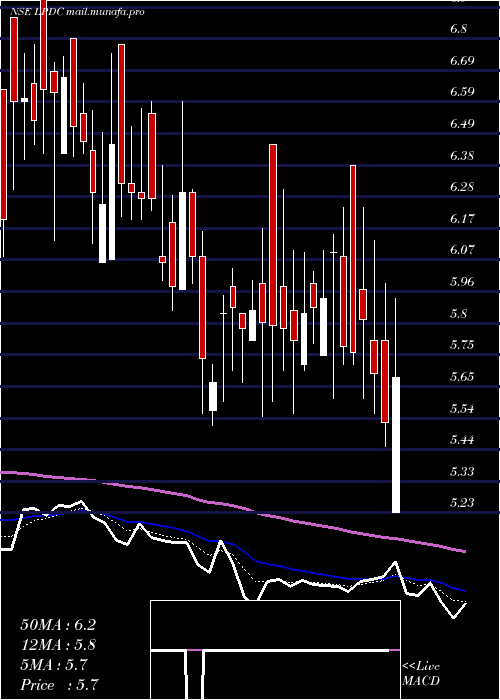Click the 6.38 axis value
Viewport: 500px width, 700px height.
(462, 155)
